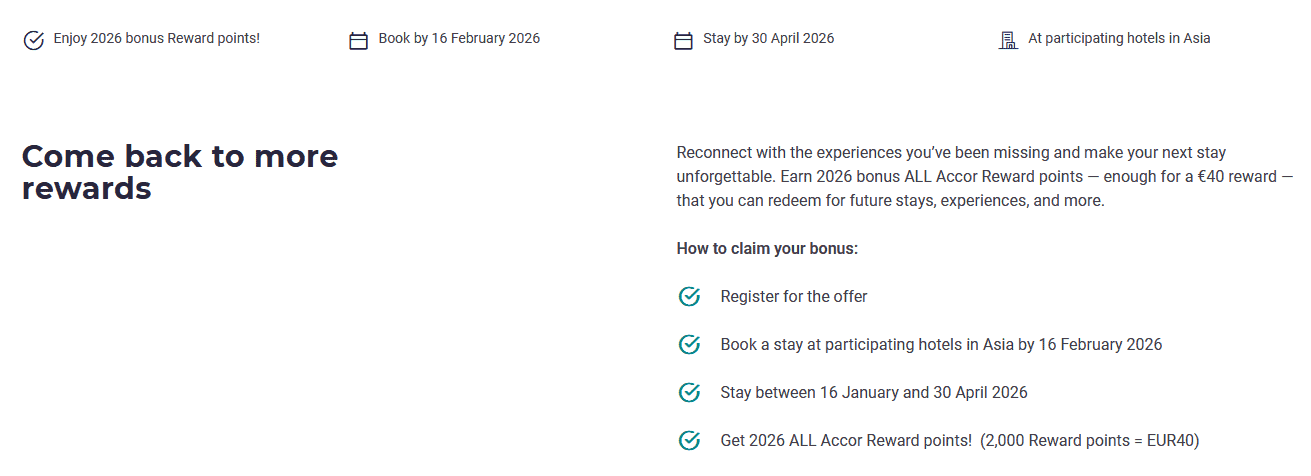Click At participating hotels in Asia text
The width and height of the screenshot is (1311, 476).
[x=1119, y=39]
